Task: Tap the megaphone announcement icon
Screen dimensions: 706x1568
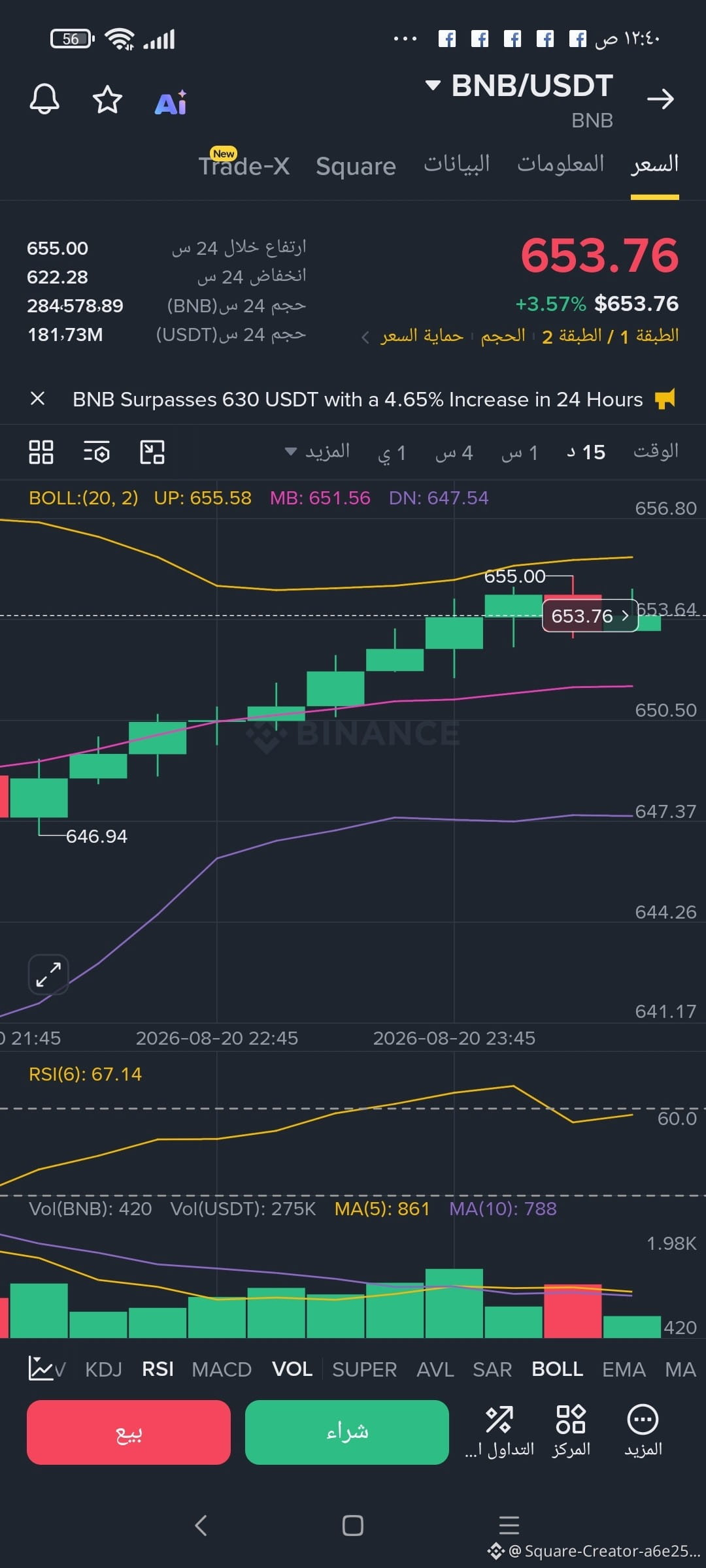Action: (665, 399)
